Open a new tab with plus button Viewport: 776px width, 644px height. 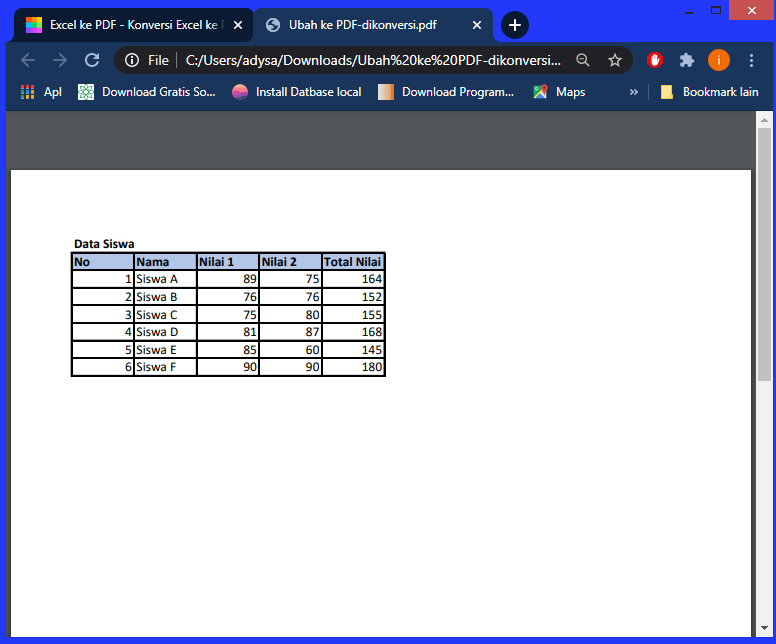(515, 25)
